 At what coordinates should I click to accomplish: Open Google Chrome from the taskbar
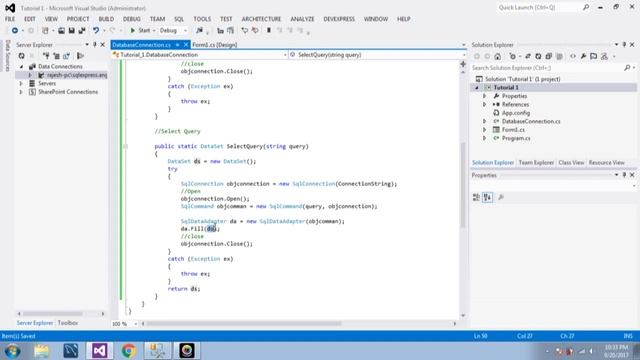click(x=129, y=351)
